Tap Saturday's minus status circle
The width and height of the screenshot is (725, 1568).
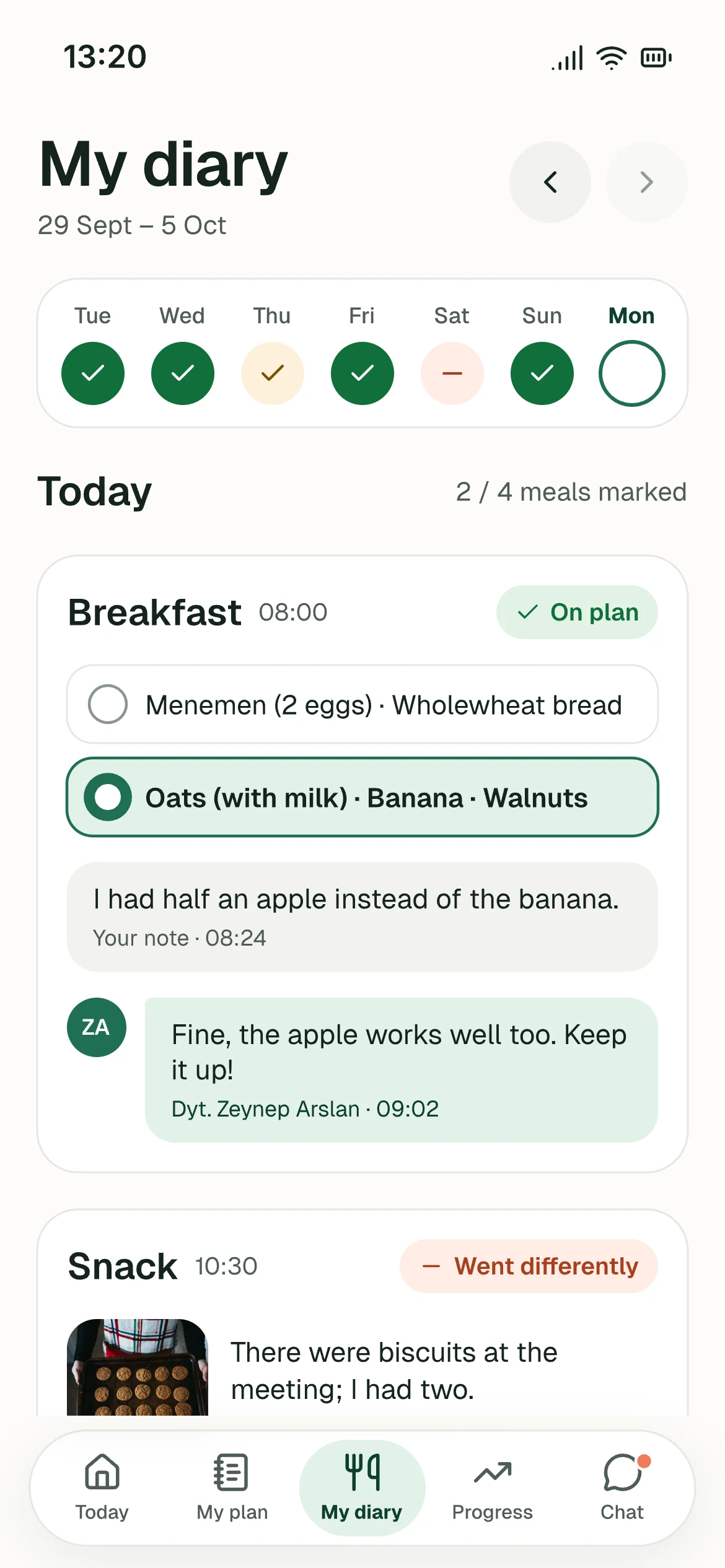[452, 373]
